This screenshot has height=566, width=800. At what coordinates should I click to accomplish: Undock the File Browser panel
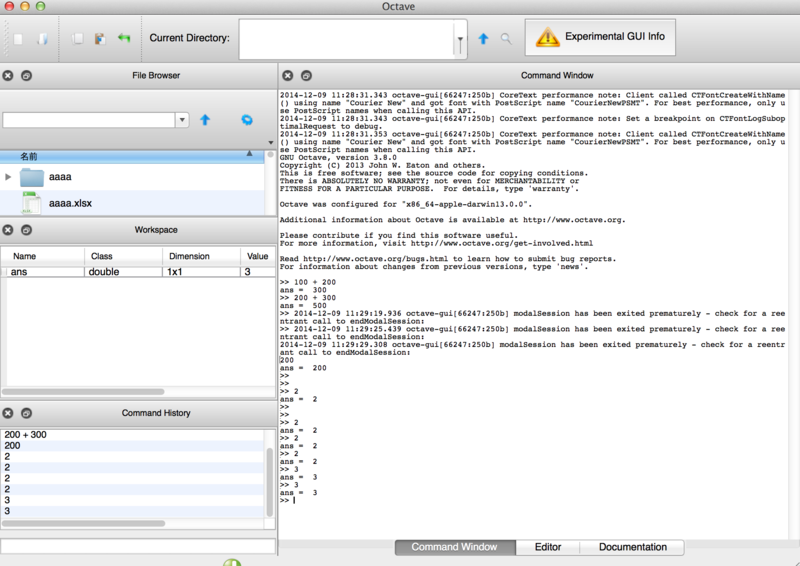(x=27, y=76)
